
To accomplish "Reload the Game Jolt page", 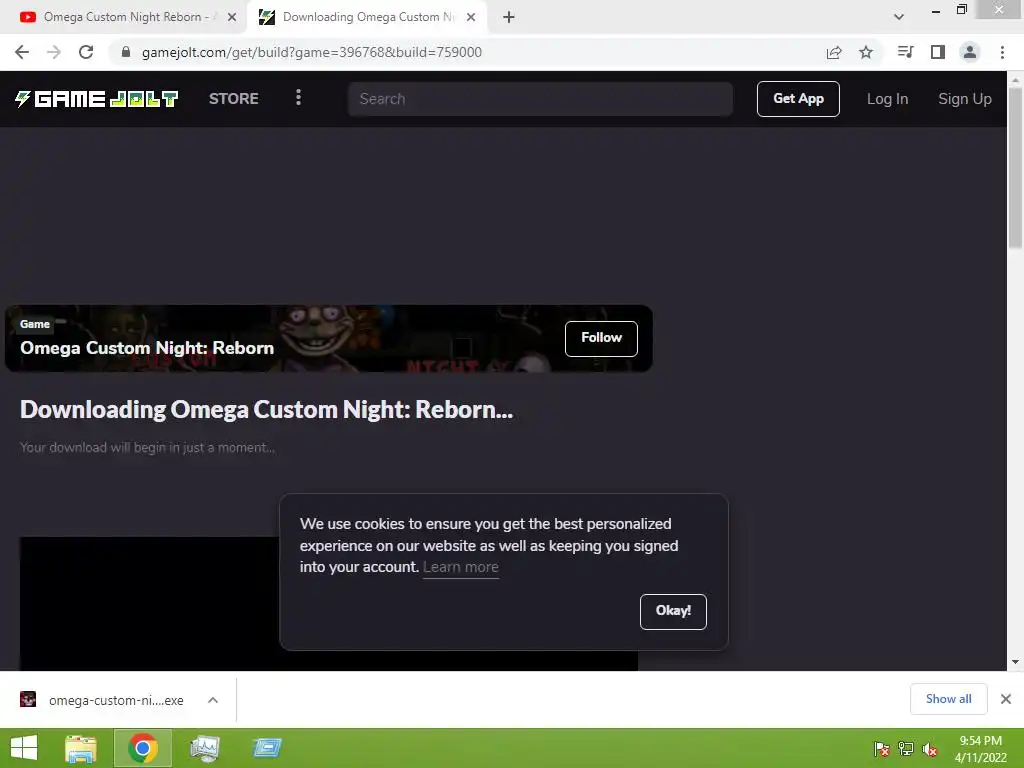I will [86, 52].
